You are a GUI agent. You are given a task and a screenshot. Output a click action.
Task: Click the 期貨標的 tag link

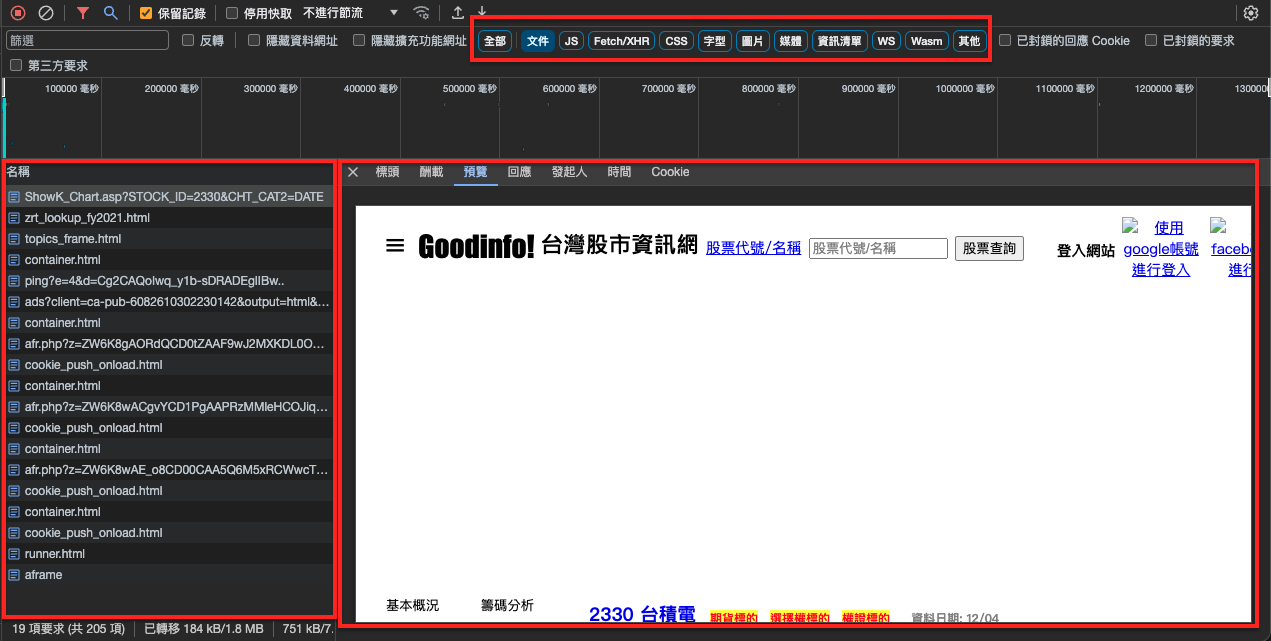click(733, 618)
